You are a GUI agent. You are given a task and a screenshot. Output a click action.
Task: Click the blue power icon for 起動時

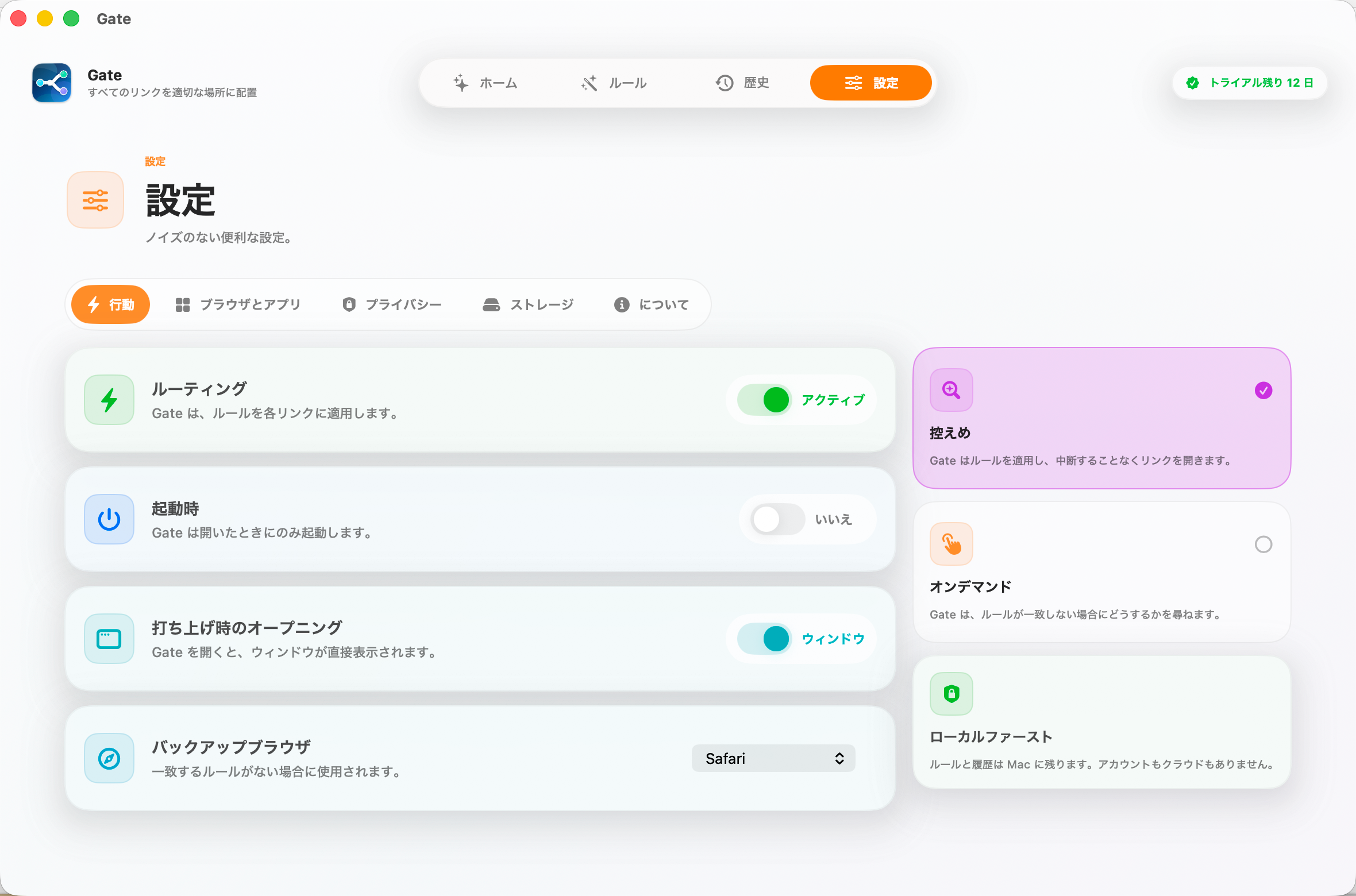coord(109,519)
